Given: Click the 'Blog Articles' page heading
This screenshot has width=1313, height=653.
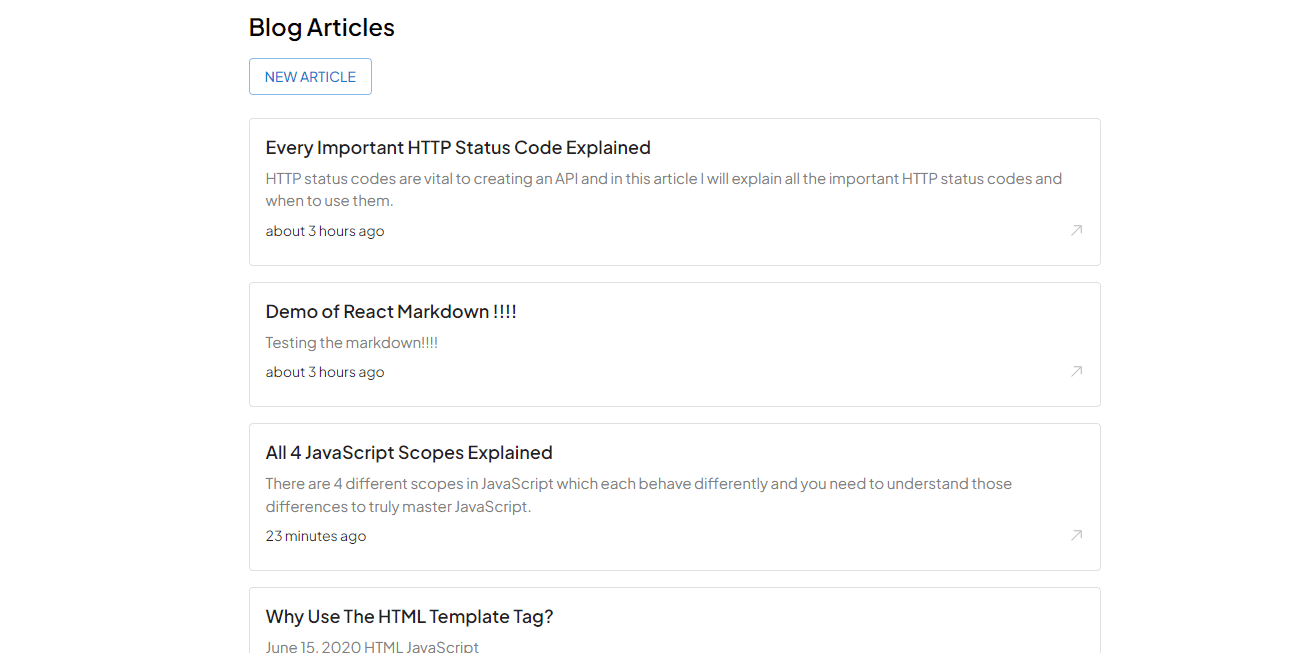Looking at the screenshot, I should 322,28.
